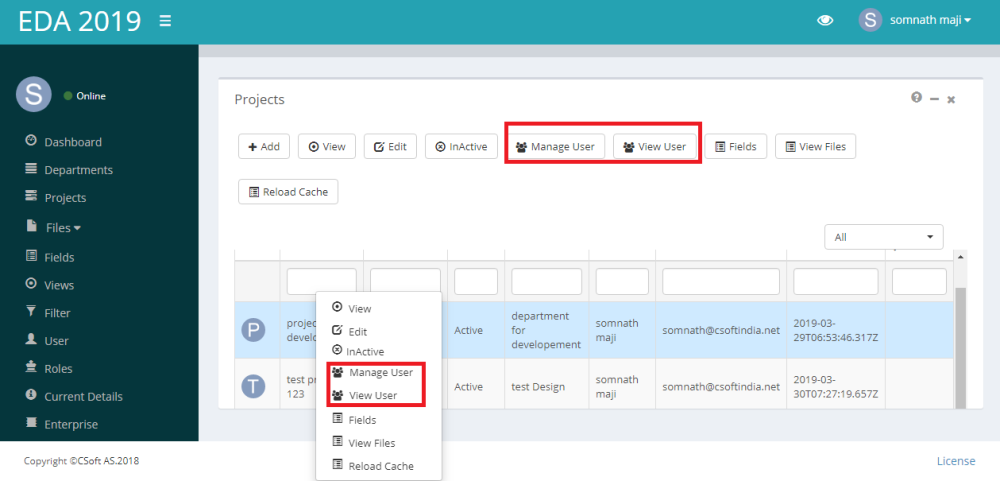
Task: Expand the Files submenu in sidebar
Action: [63, 228]
